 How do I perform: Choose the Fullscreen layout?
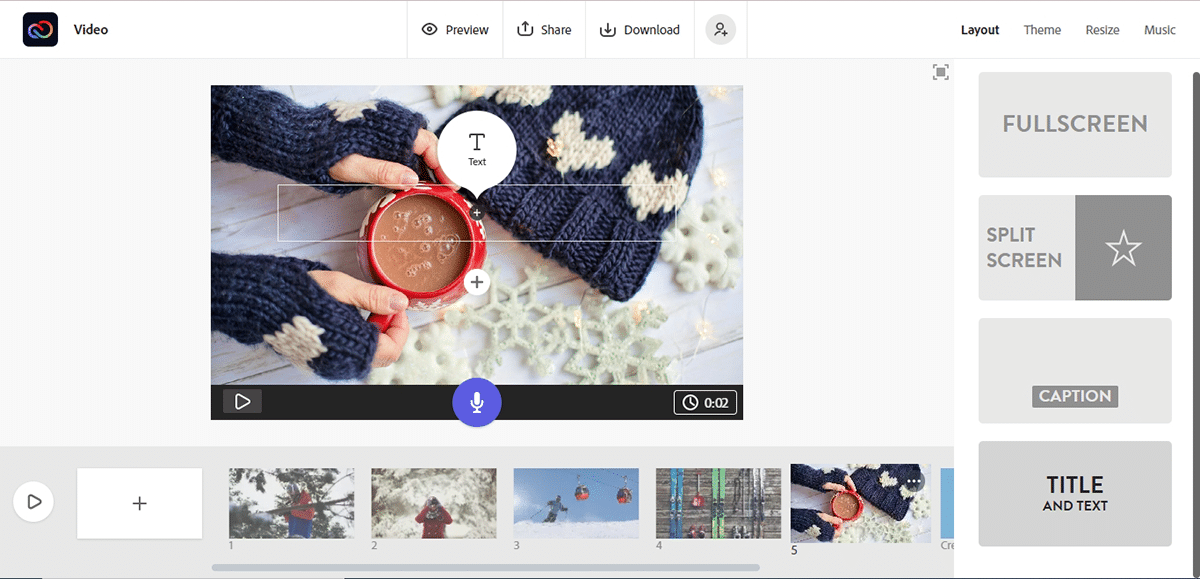pos(1075,125)
